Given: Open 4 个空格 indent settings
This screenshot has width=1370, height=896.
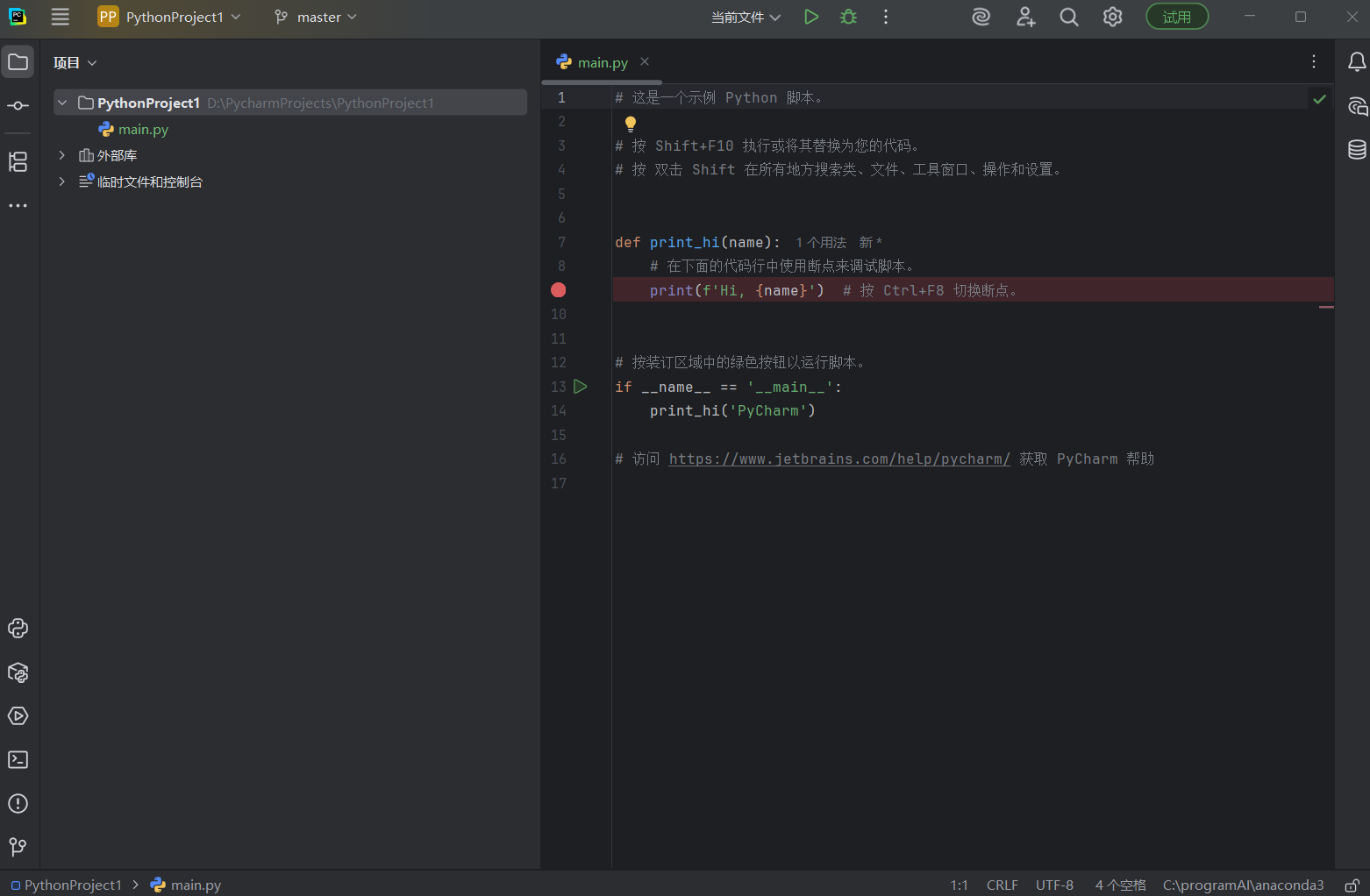Looking at the screenshot, I should click(x=1120, y=885).
